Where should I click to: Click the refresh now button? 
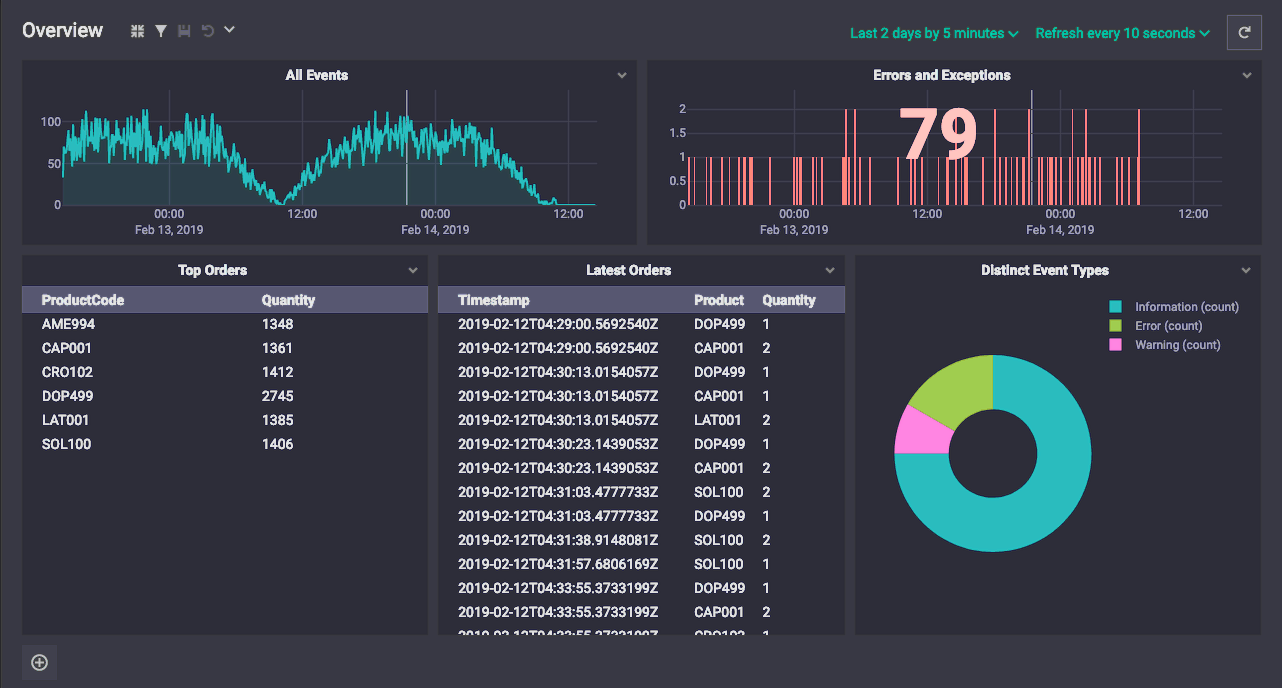(x=1244, y=33)
